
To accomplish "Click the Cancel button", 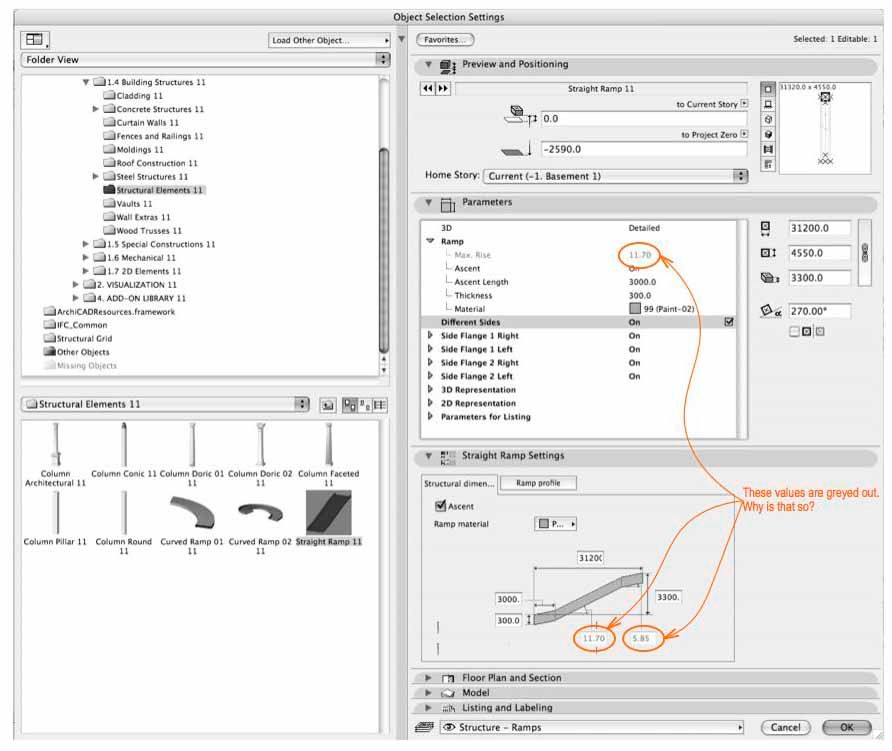I will [786, 727].
